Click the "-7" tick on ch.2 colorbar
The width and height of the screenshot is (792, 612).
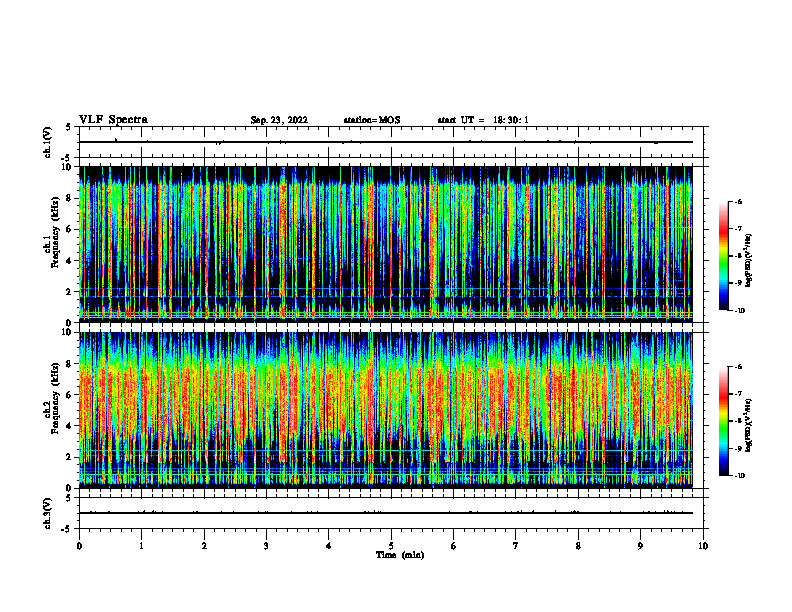coord(738,394)
